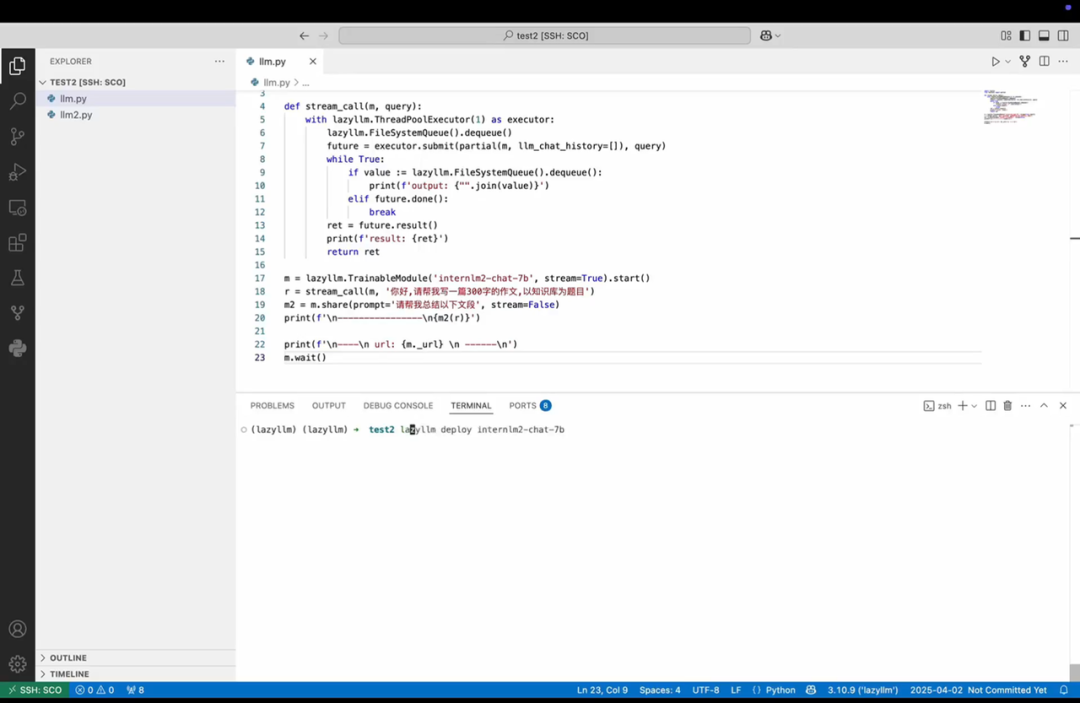Image resolution: width=1080 pixels, height=703 pixels.
Task: Maximize the panel with up chevron
Action: (x=1044, y=406)
